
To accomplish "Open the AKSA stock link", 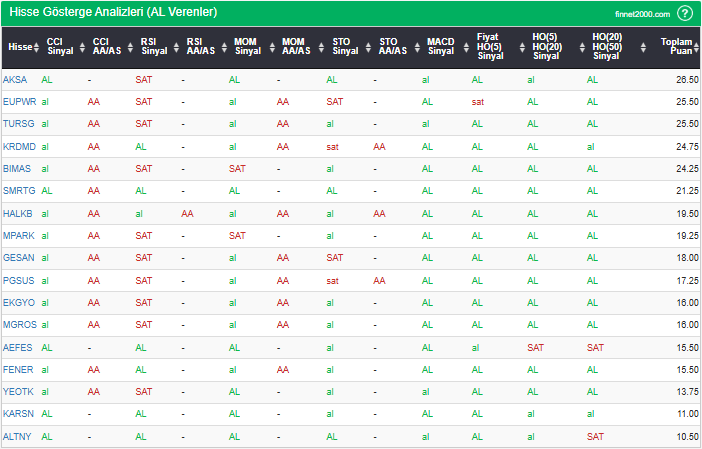I will click(15, 80).
